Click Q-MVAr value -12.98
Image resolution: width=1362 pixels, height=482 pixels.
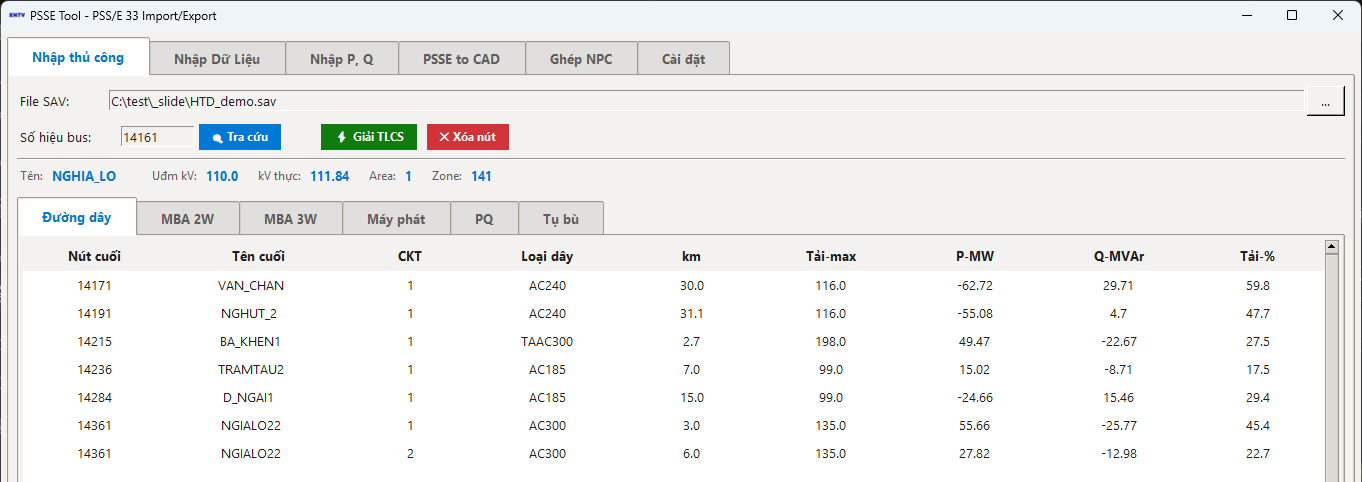coord(1119,453)
